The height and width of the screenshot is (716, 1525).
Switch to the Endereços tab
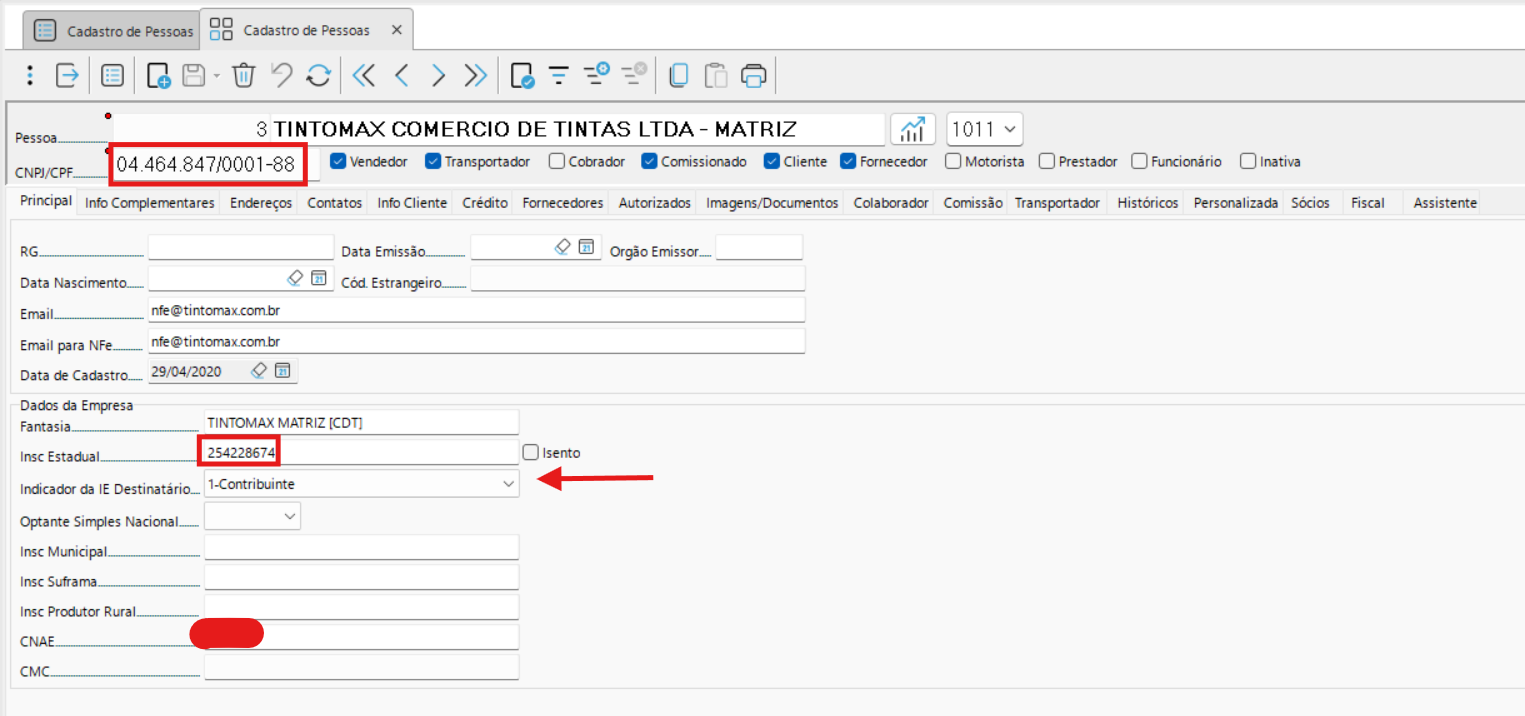click(261, 203)
